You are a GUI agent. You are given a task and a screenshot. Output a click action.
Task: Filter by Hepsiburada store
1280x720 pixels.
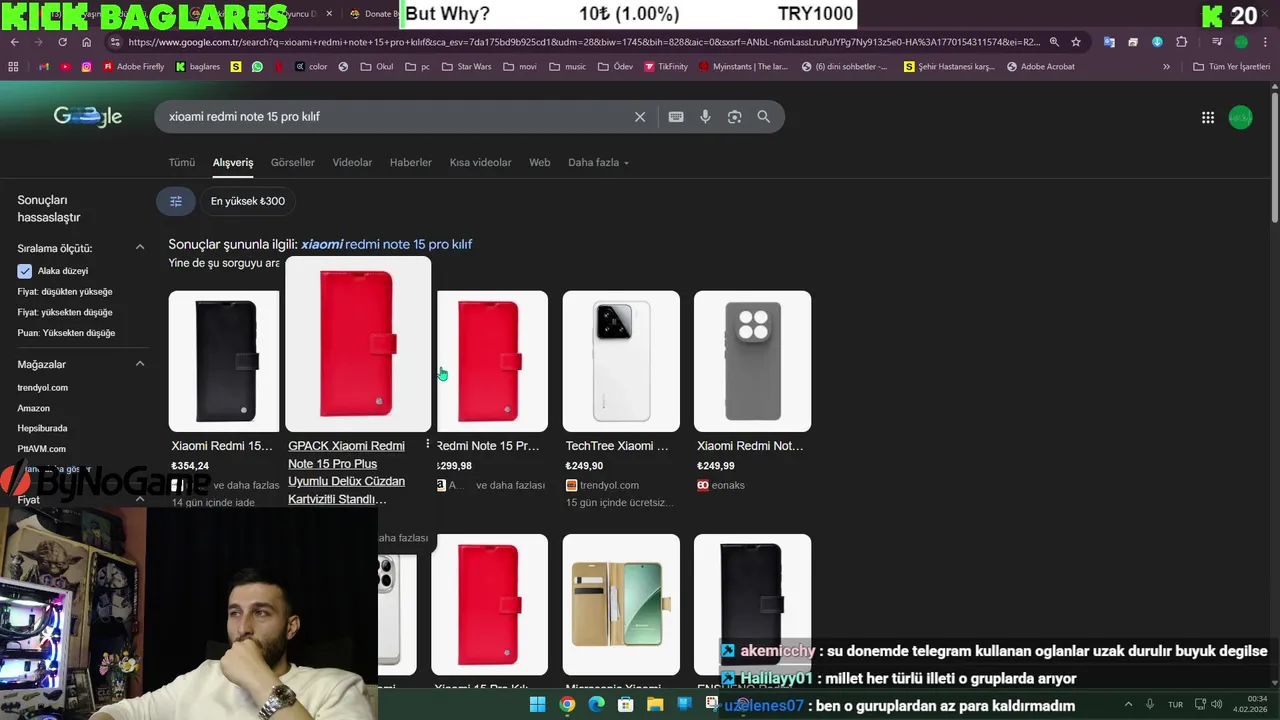42,428
